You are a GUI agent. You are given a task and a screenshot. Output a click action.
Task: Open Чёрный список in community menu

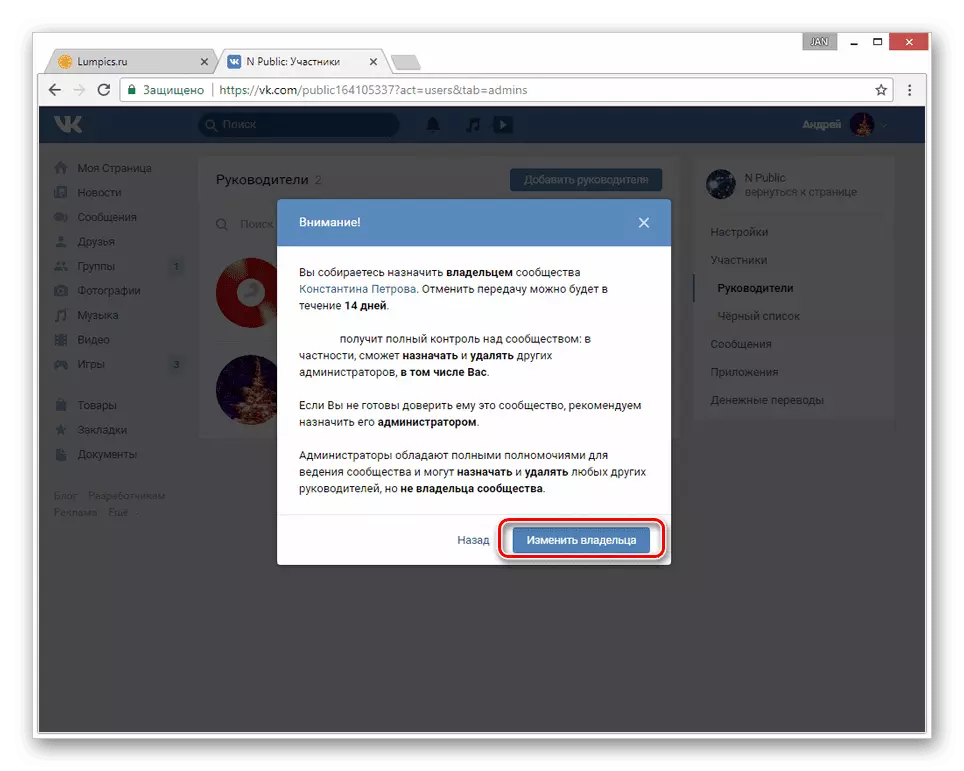[x=758, y=316]
